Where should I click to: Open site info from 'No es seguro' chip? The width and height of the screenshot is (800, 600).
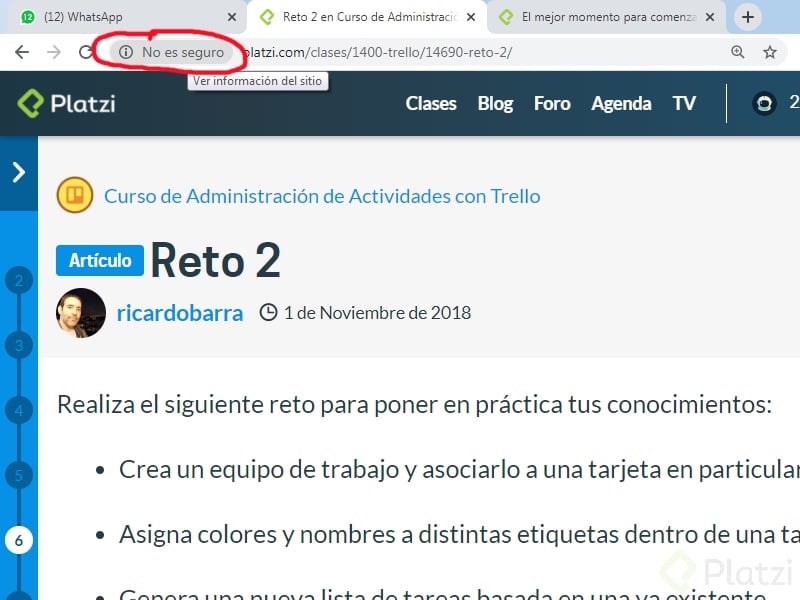(x=172, y=52)
